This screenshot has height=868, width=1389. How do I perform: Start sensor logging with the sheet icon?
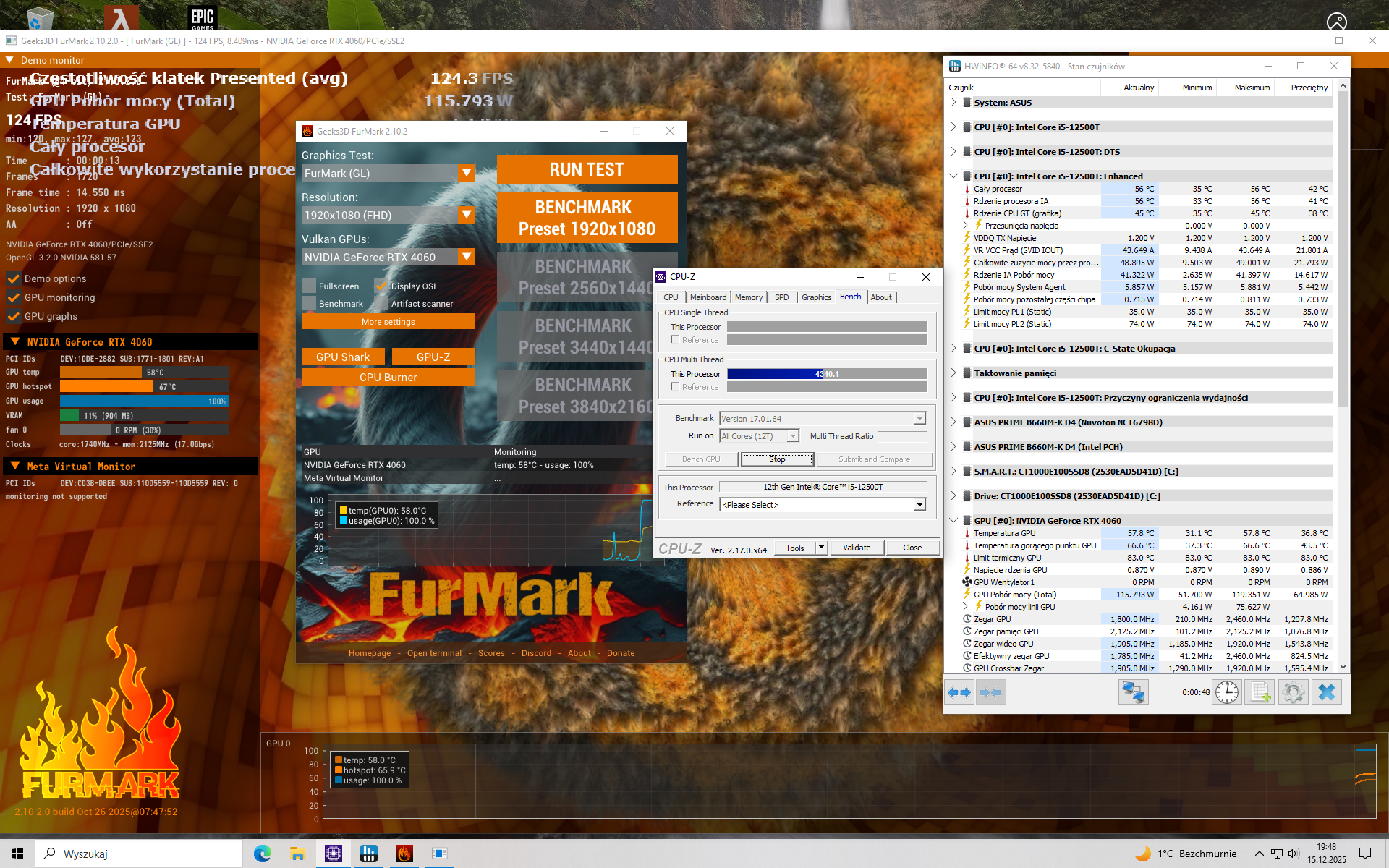tap(1260, 692)
